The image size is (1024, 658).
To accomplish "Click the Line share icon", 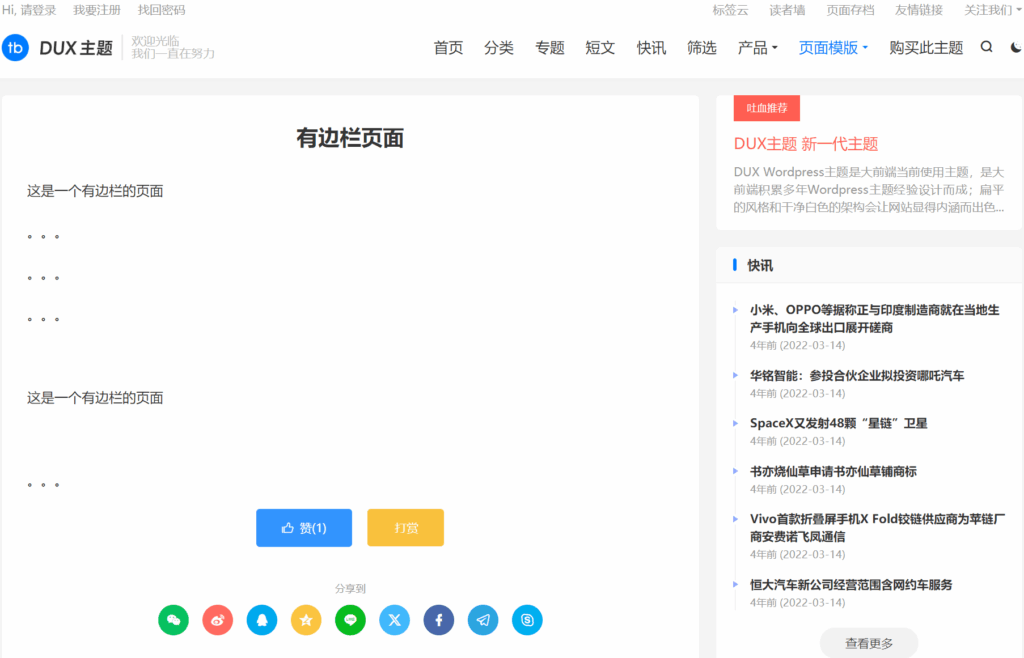I will tap(350, 620).
